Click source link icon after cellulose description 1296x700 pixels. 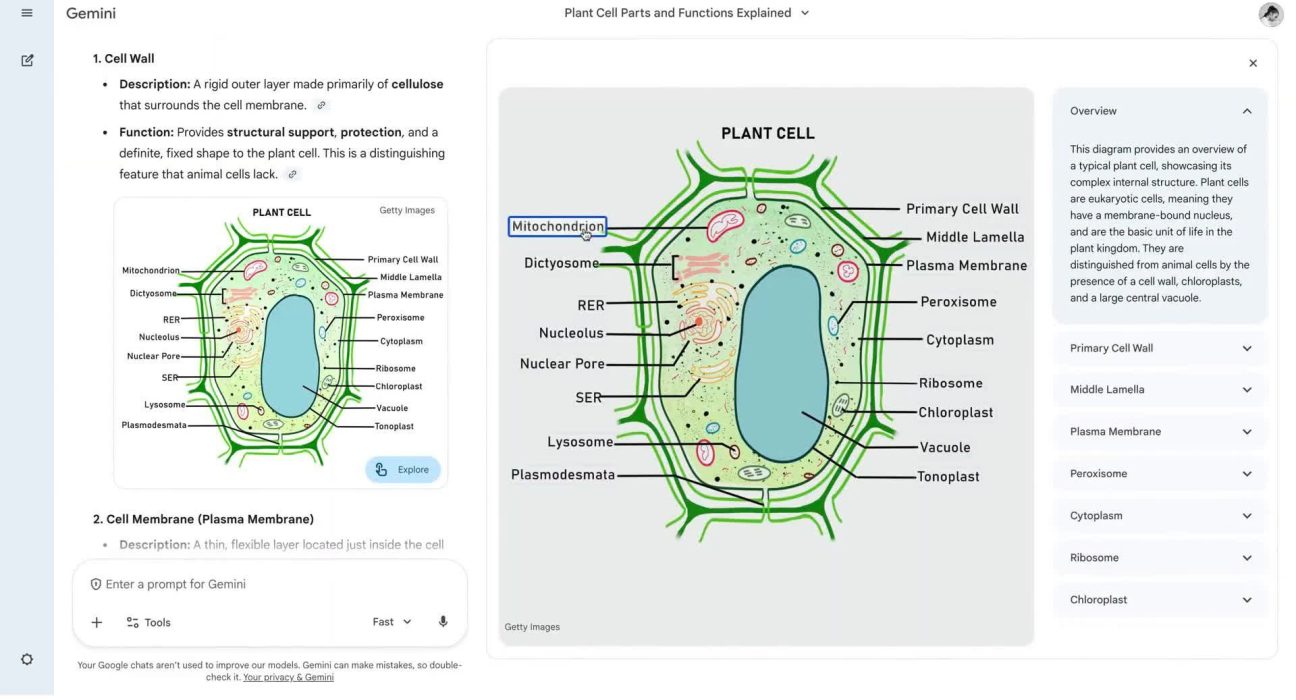(321, 105)
